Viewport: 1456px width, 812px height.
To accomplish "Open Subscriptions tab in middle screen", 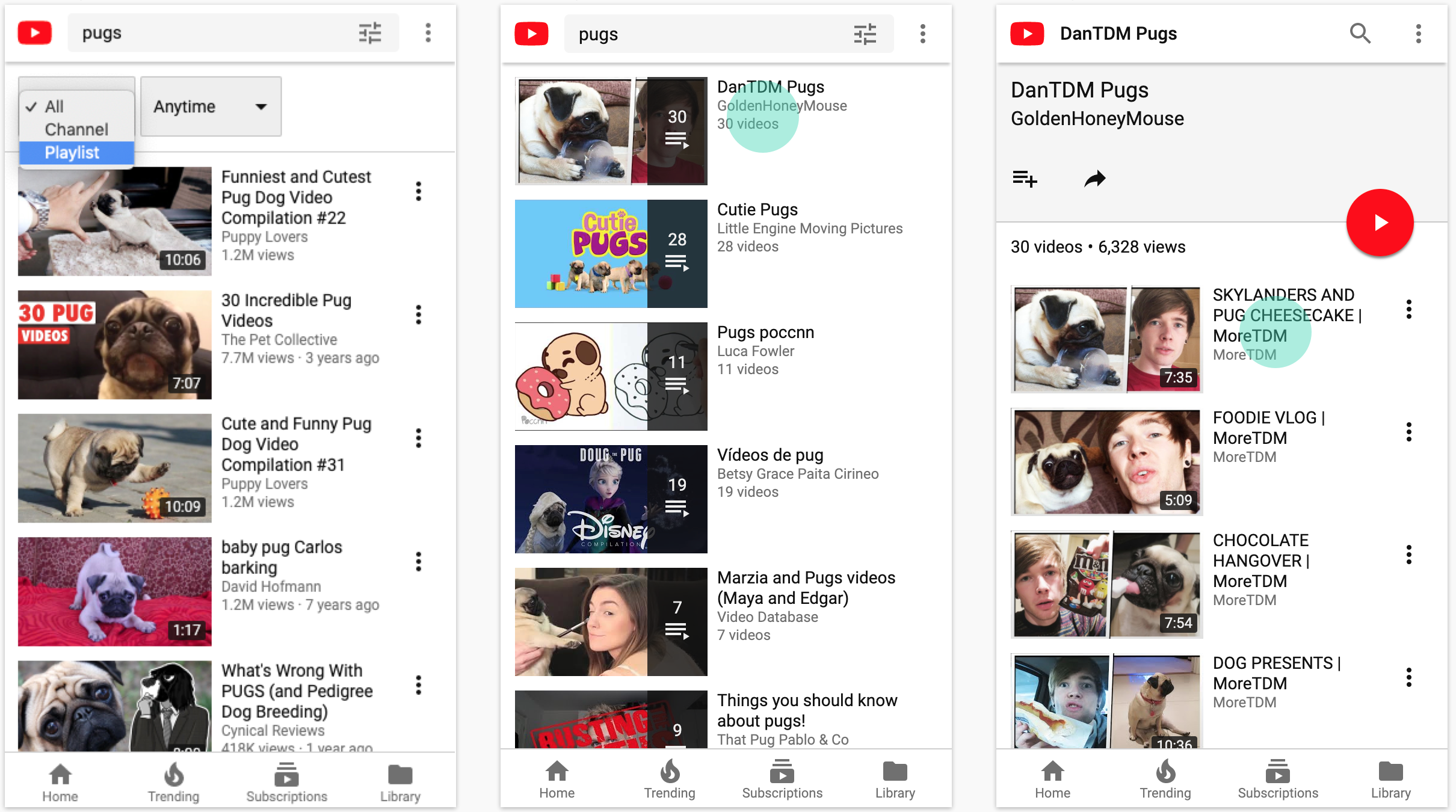I will 782,780.
